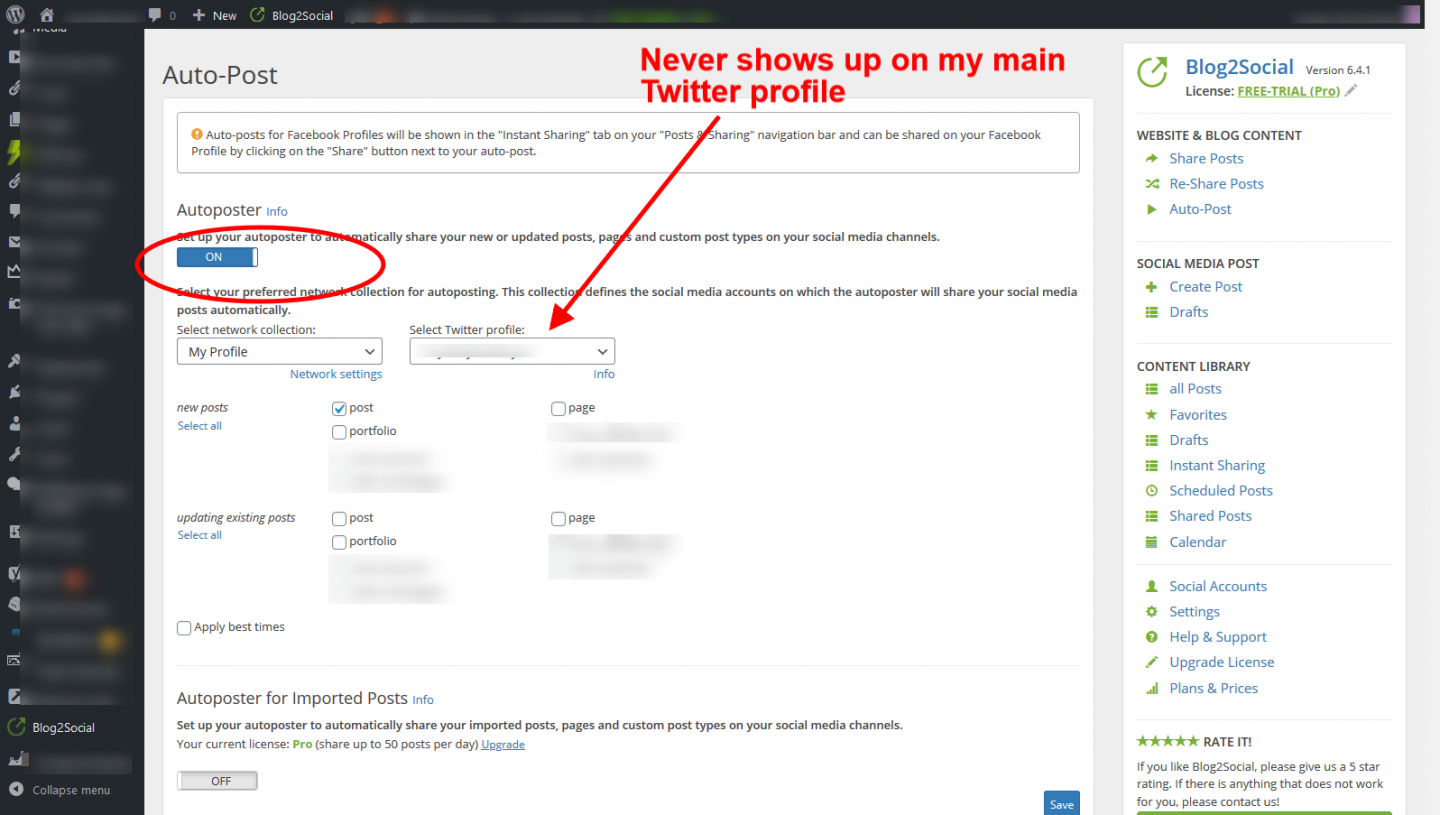1440x815 pixels.
Task: Collapse the admin sidebar menu
Action: click(70, 790)
